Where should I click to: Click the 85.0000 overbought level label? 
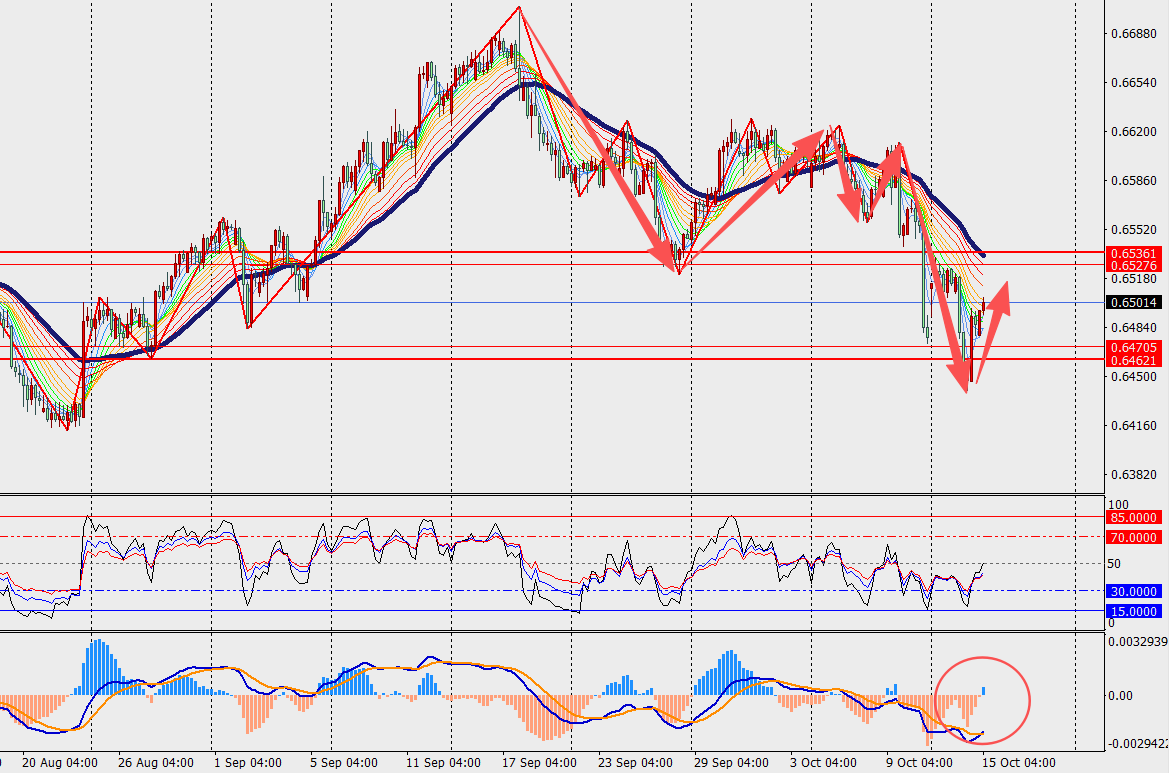pos(1134,517)
